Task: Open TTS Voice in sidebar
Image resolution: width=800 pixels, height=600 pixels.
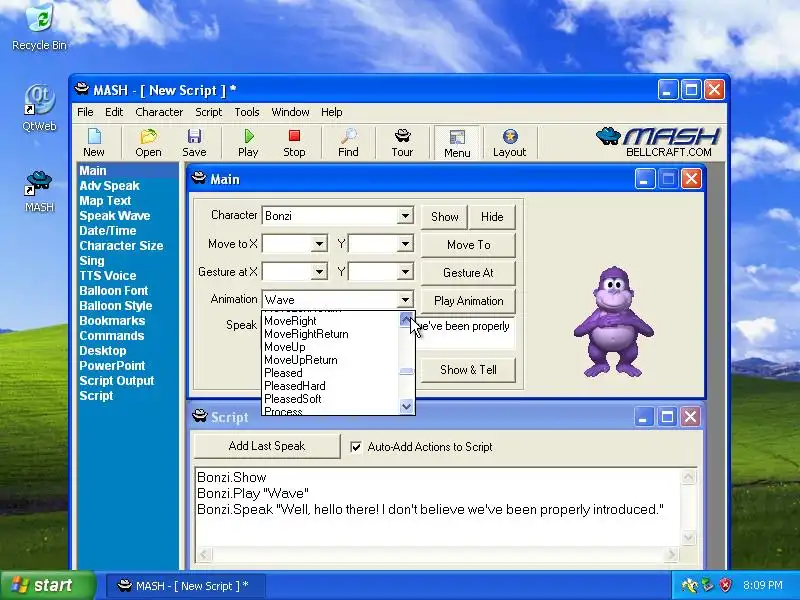Action: click(x=108, y=276)
